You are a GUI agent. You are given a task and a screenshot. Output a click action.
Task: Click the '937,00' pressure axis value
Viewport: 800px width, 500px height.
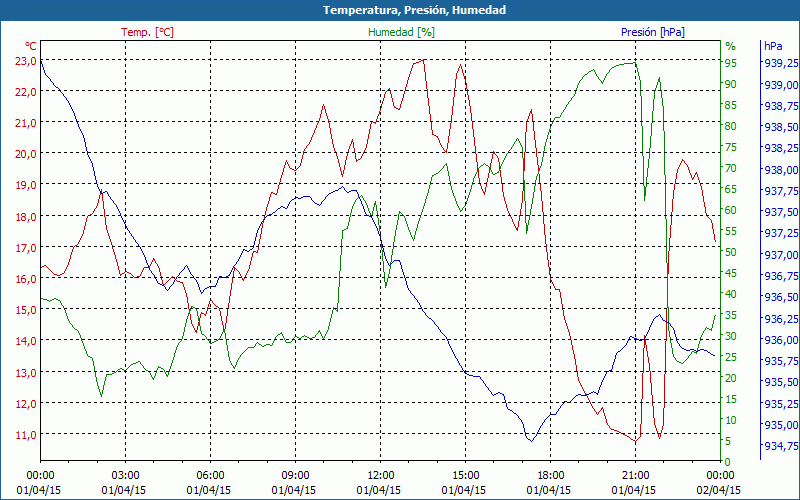(781, 255)
